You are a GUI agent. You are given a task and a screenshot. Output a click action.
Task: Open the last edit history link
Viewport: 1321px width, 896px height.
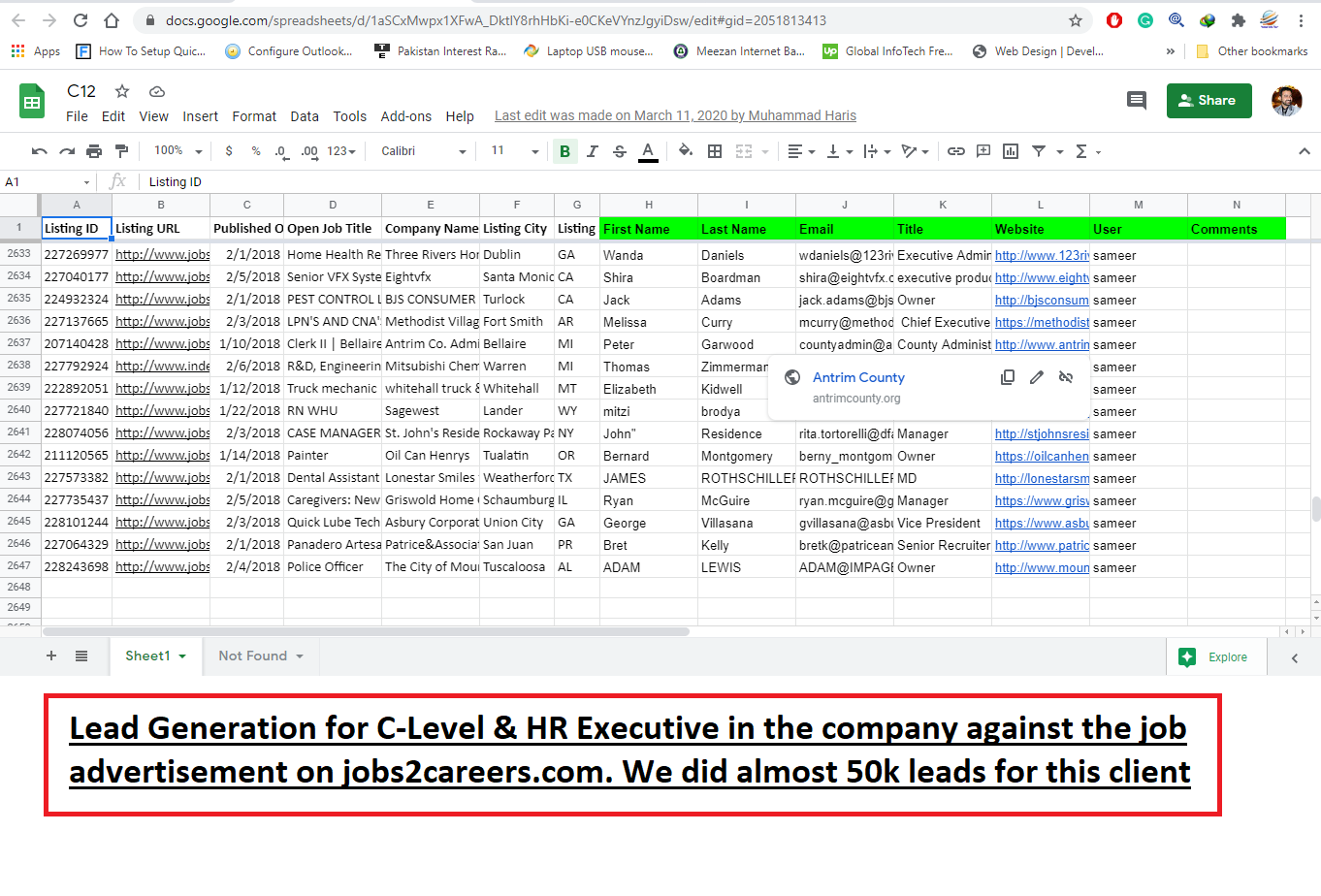[675, 115]
